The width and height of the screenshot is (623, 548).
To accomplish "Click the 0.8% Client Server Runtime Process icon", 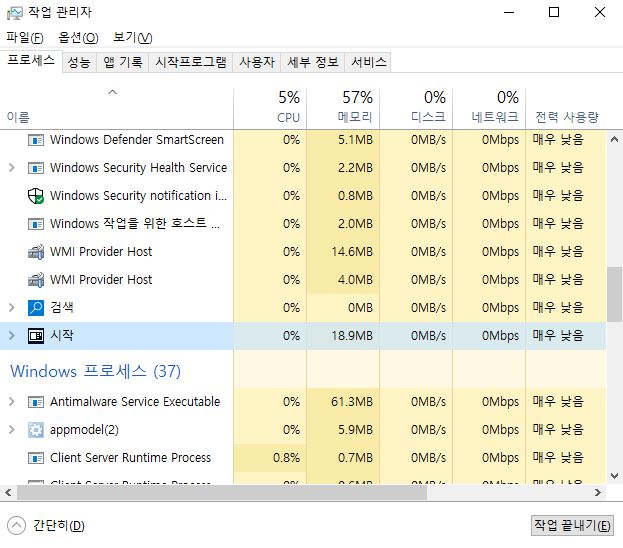I will (36, 458).
